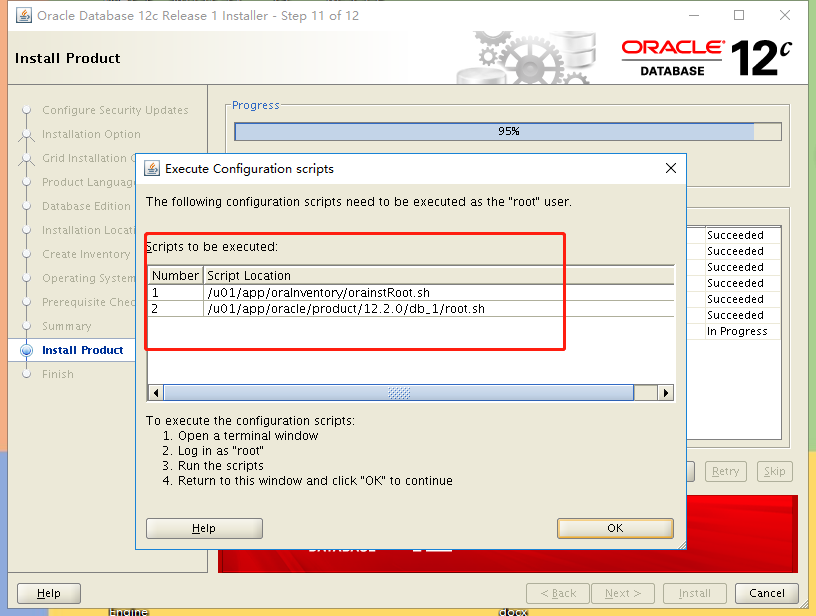Minimize the installer window
Viewport: 816px width, 616px height.
[x=694, y=15]
